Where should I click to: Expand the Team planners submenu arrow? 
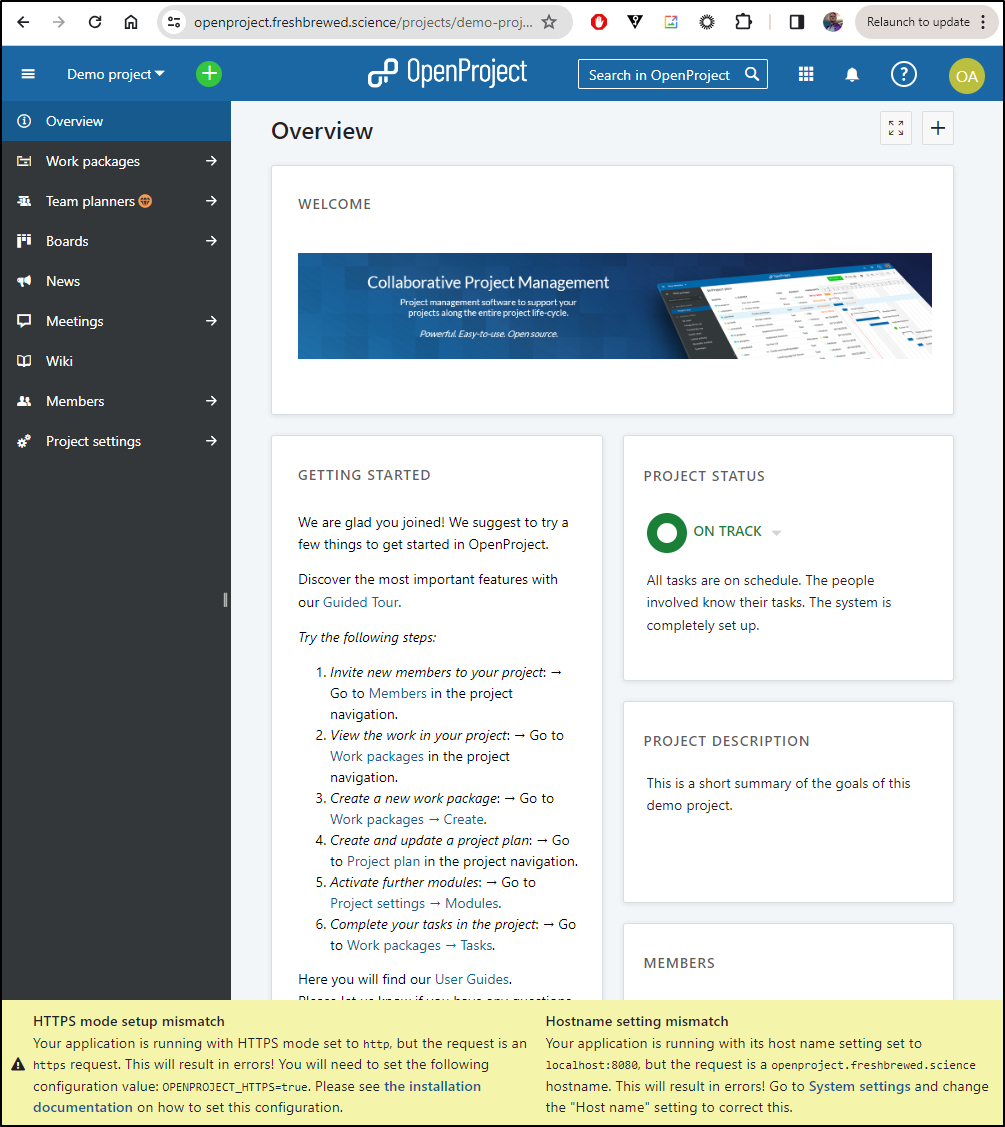[x=211, y=201]
